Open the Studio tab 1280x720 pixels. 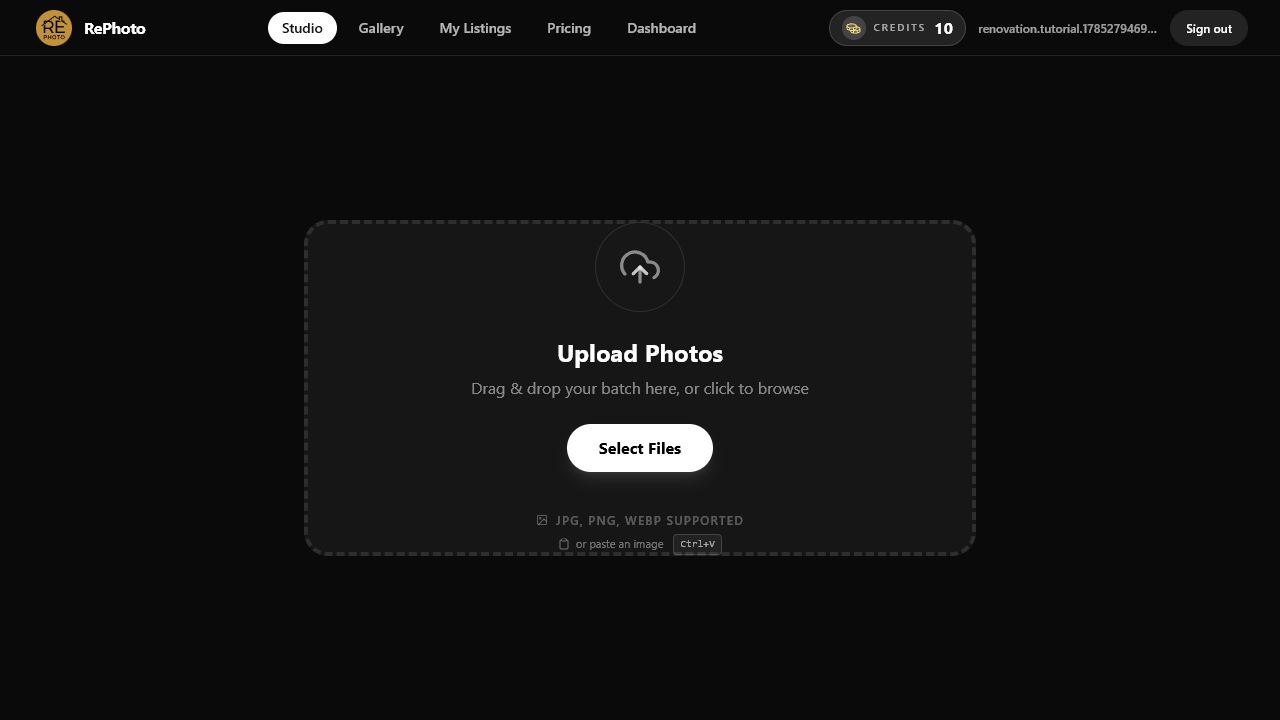point(302,28)
